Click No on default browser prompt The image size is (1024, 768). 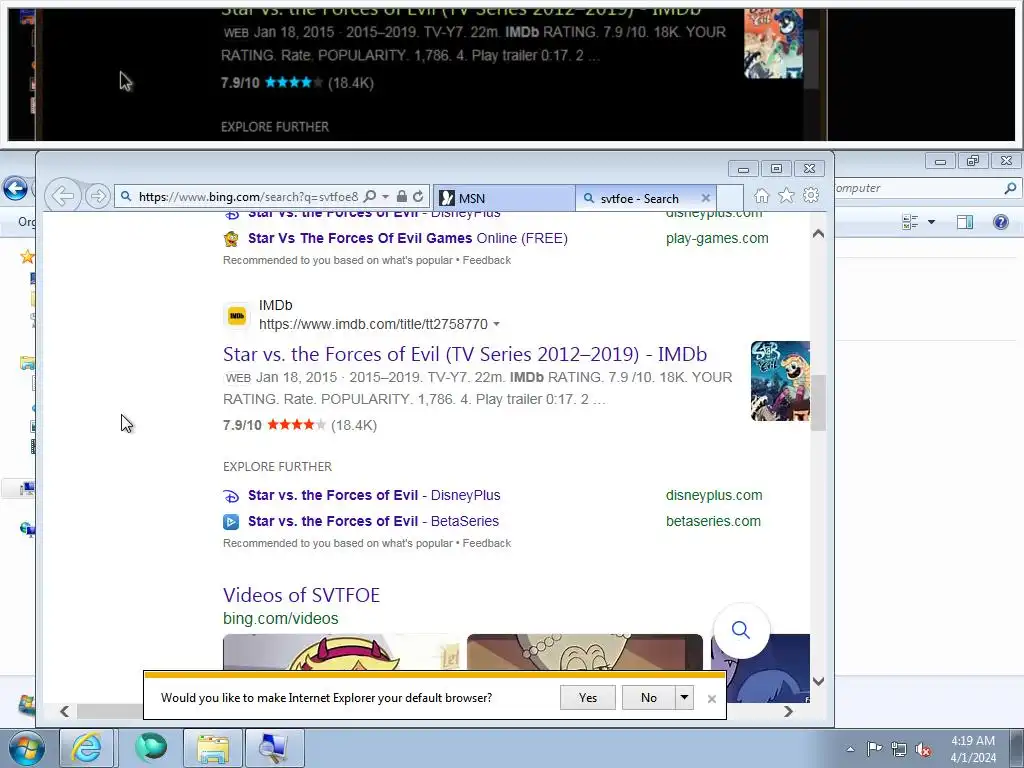pos(648,697)
